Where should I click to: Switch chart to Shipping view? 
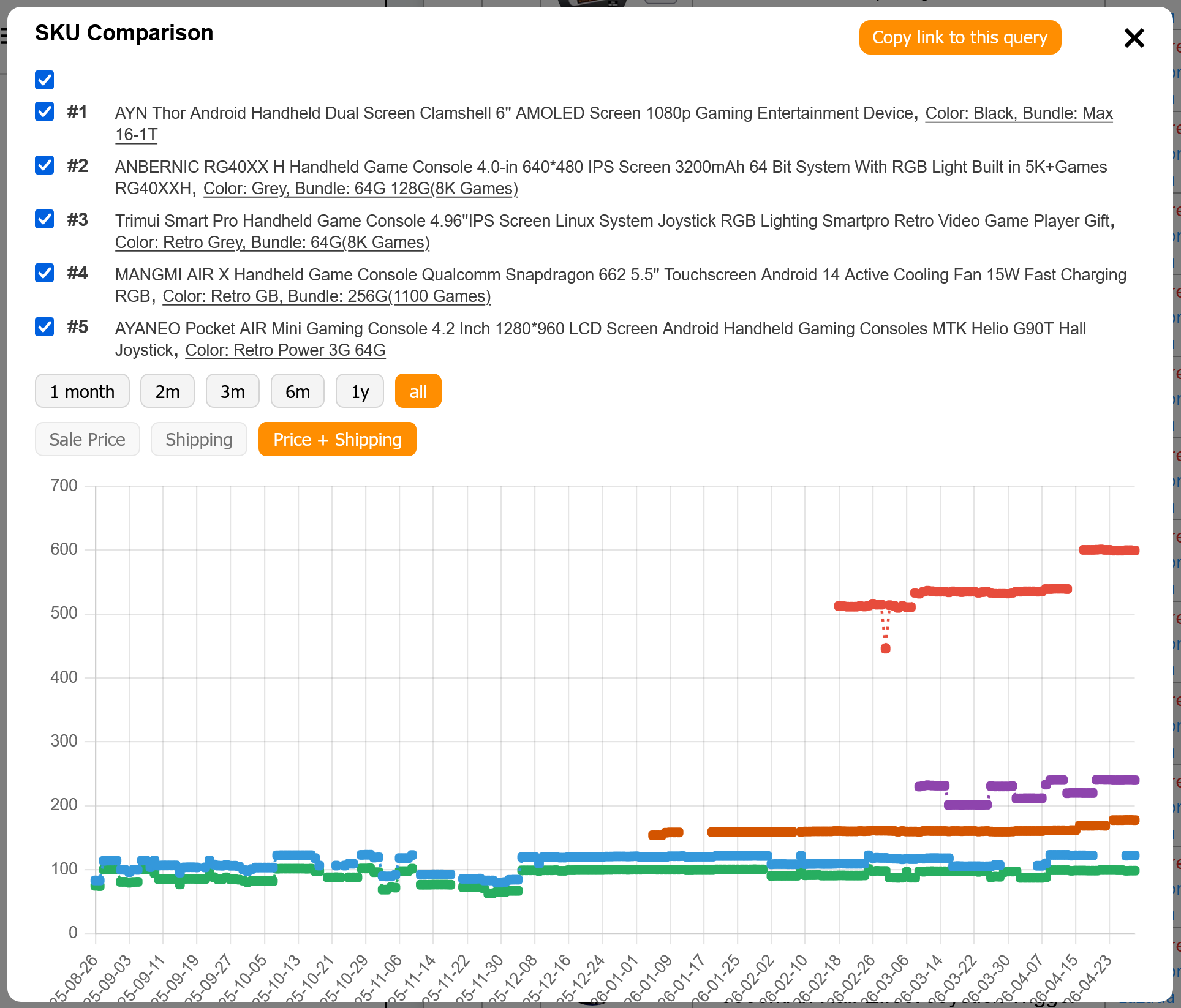click(199, 440)
